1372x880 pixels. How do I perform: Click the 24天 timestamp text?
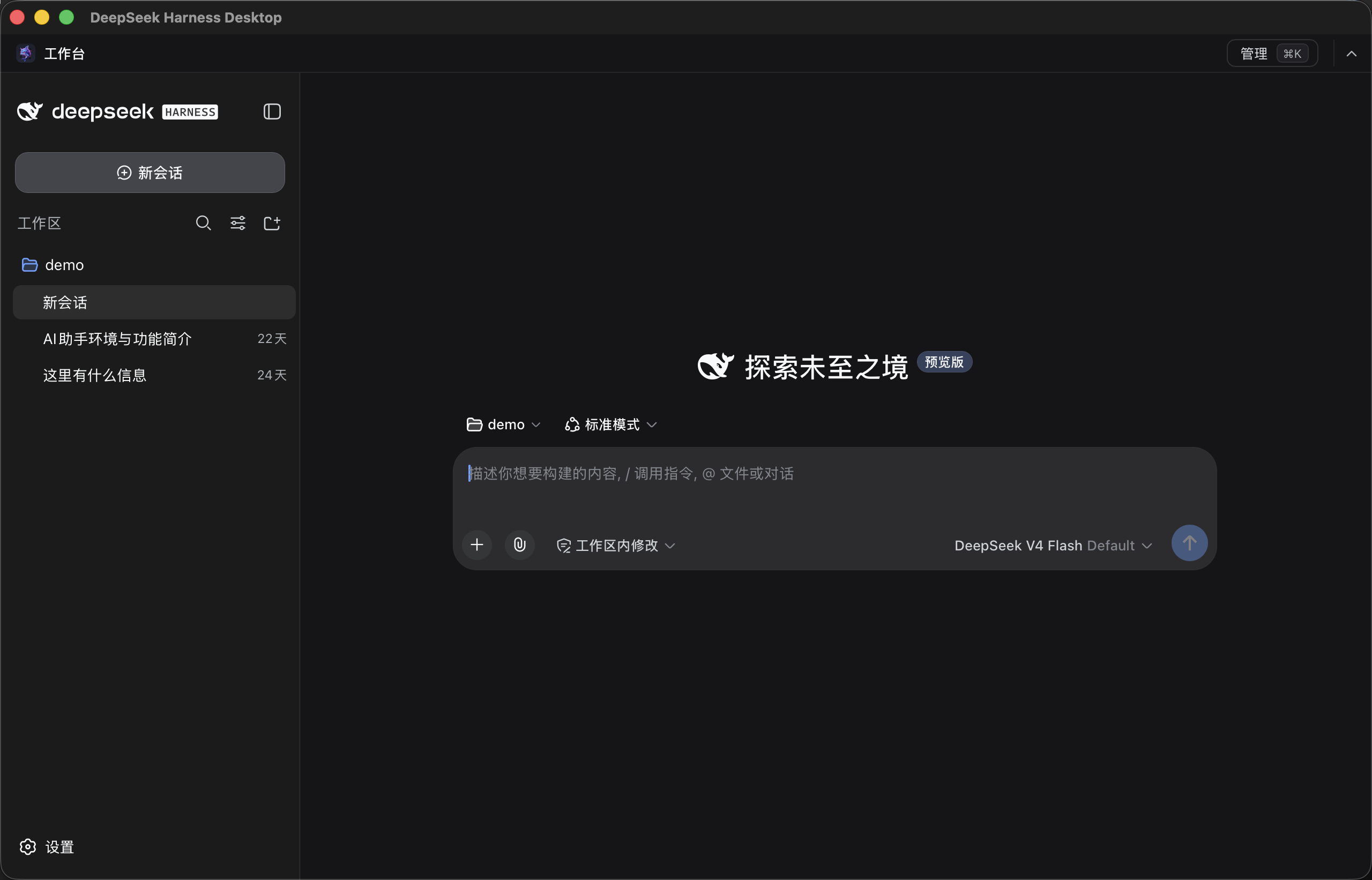(x=272, y=375)
